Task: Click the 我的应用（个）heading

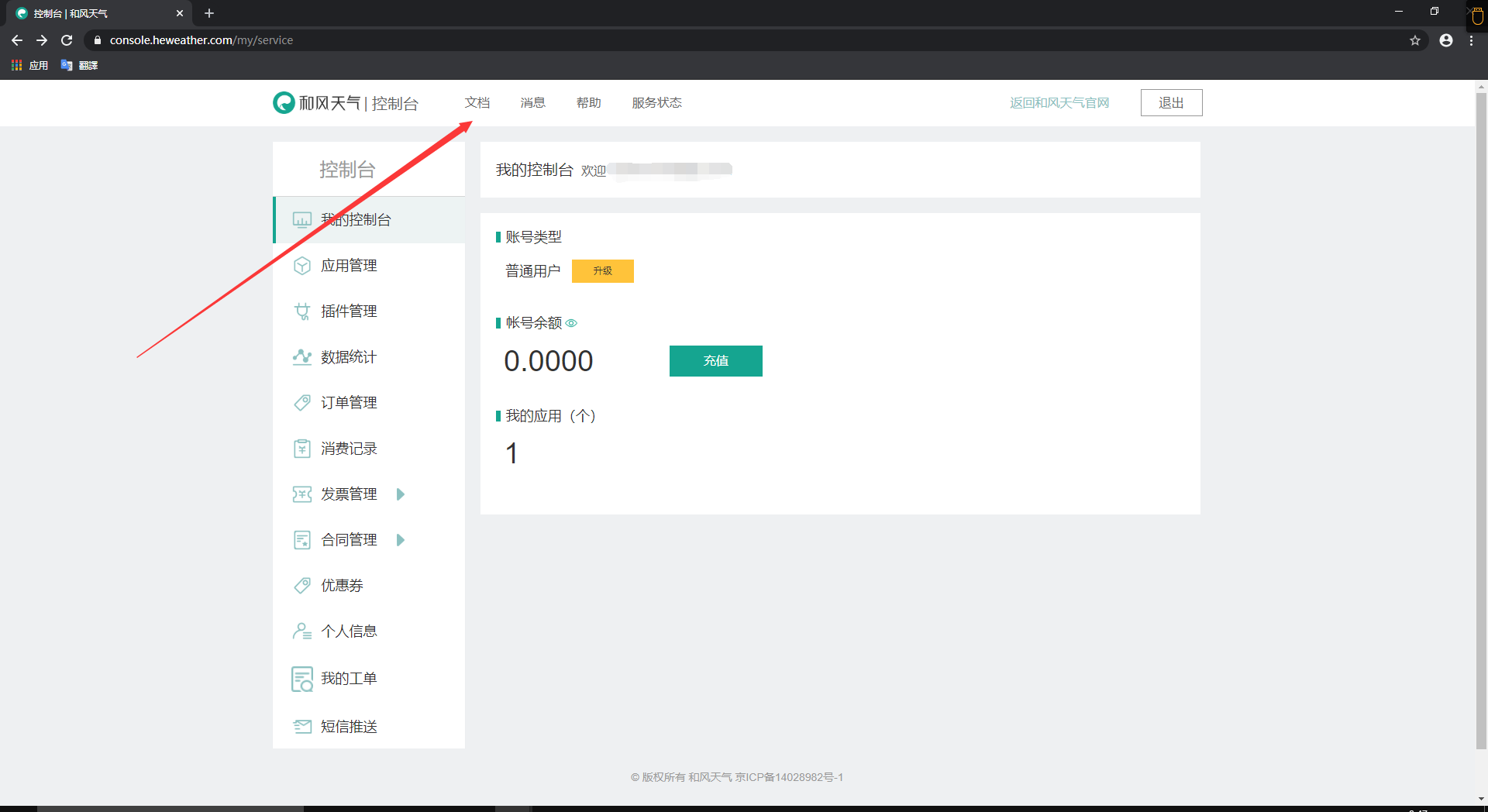Action: [550, 416]
